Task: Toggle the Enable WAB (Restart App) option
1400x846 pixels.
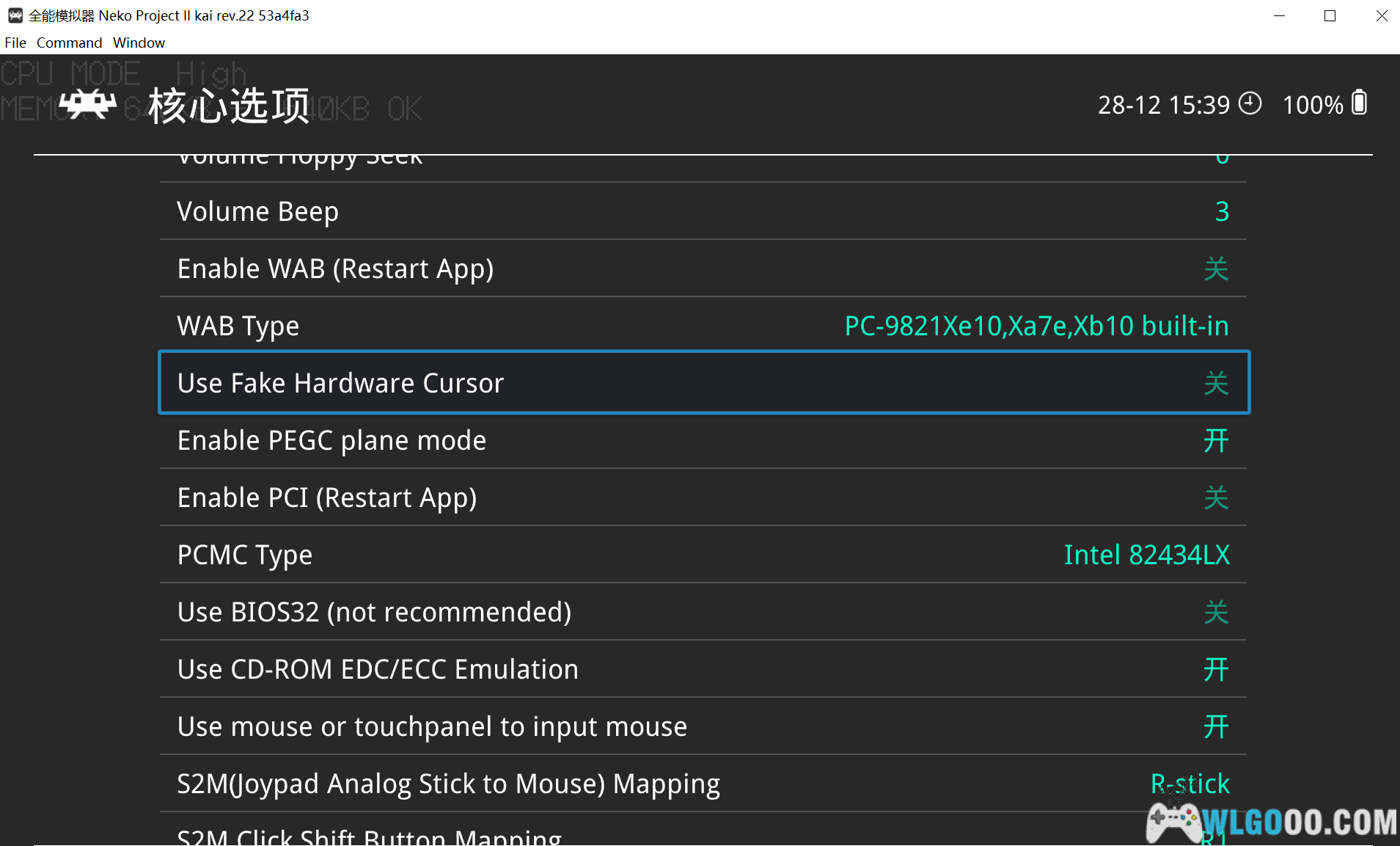Action: click(x=703, y=269)
